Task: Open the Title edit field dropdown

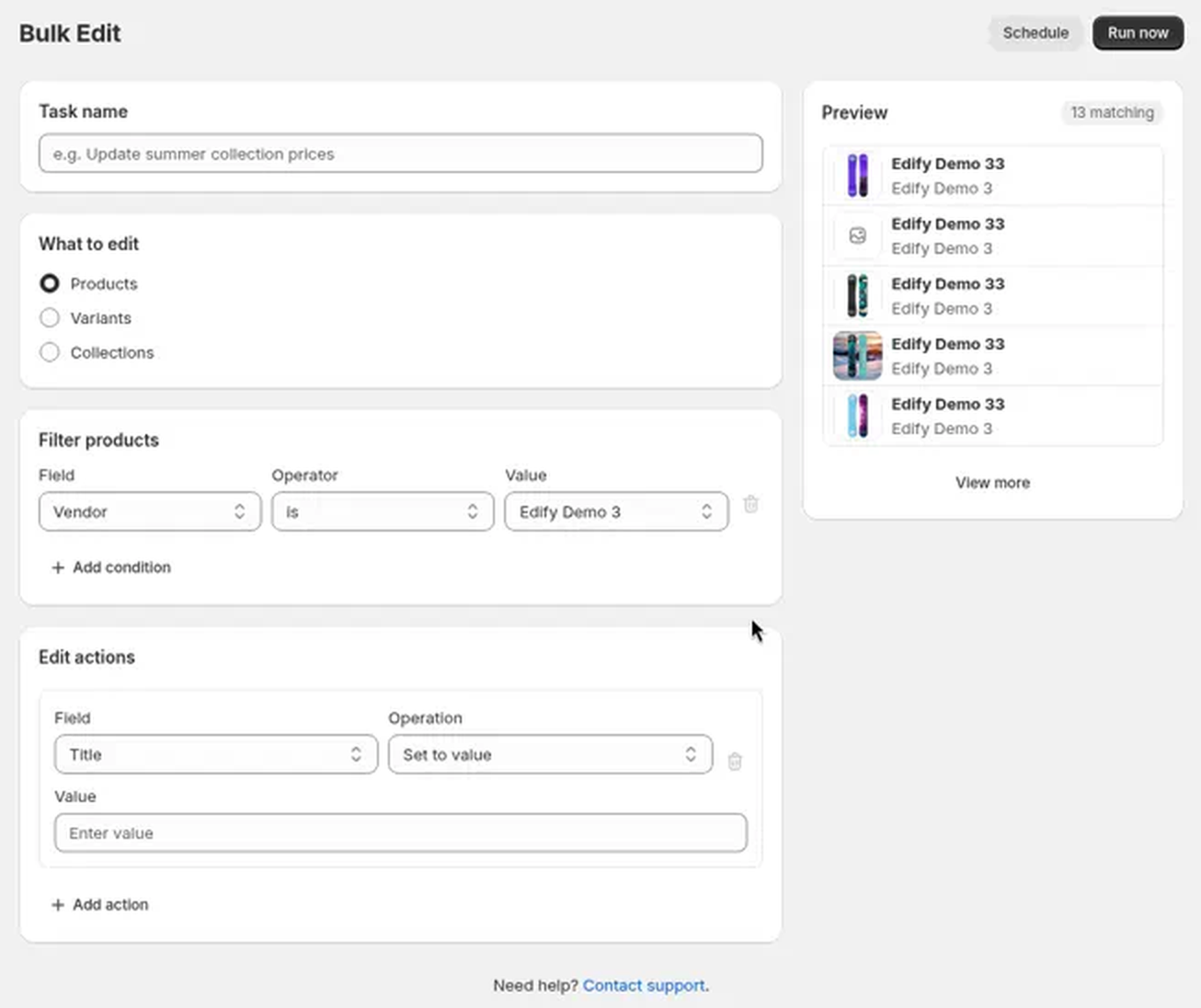Action: click(x=216, y=754)
